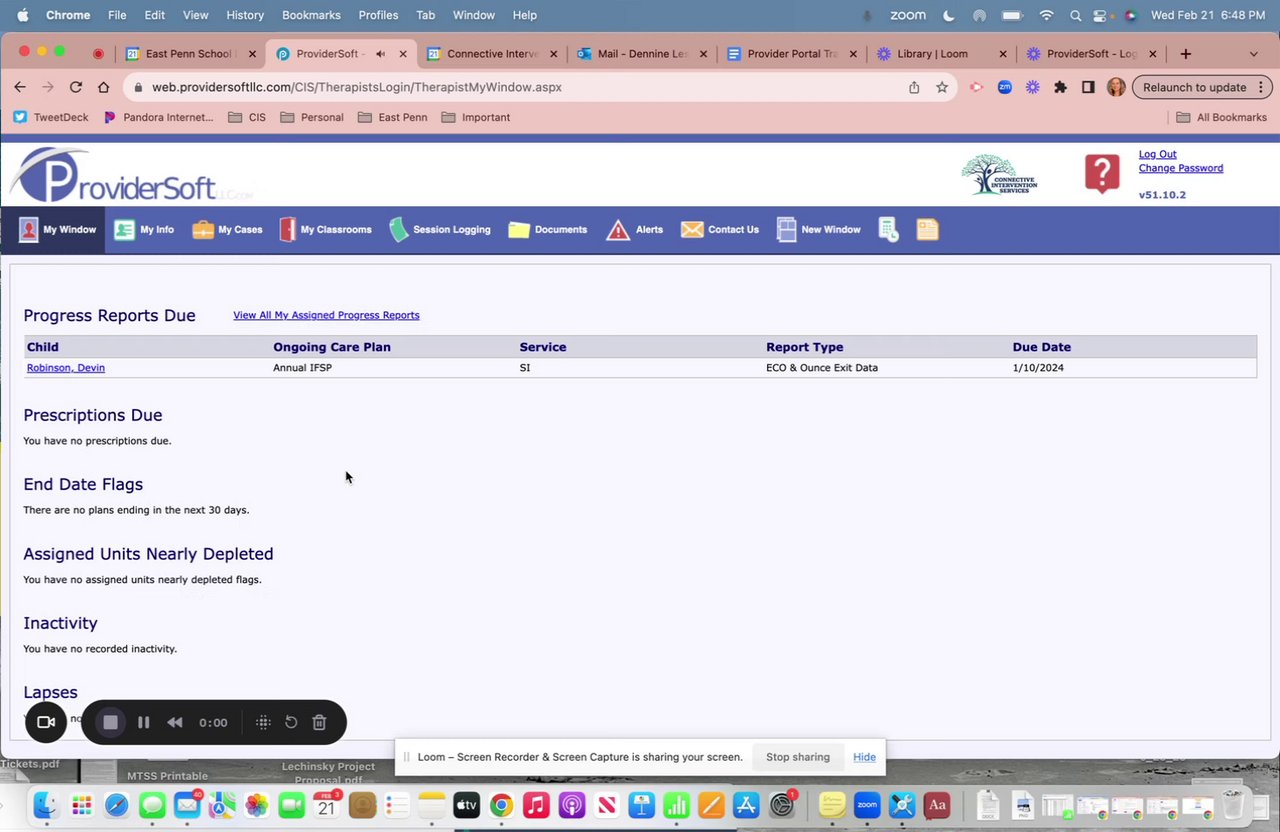Click the Loom drag-handle grid icon
Viewport: 1280px width, 832px height.
point(263,722)
